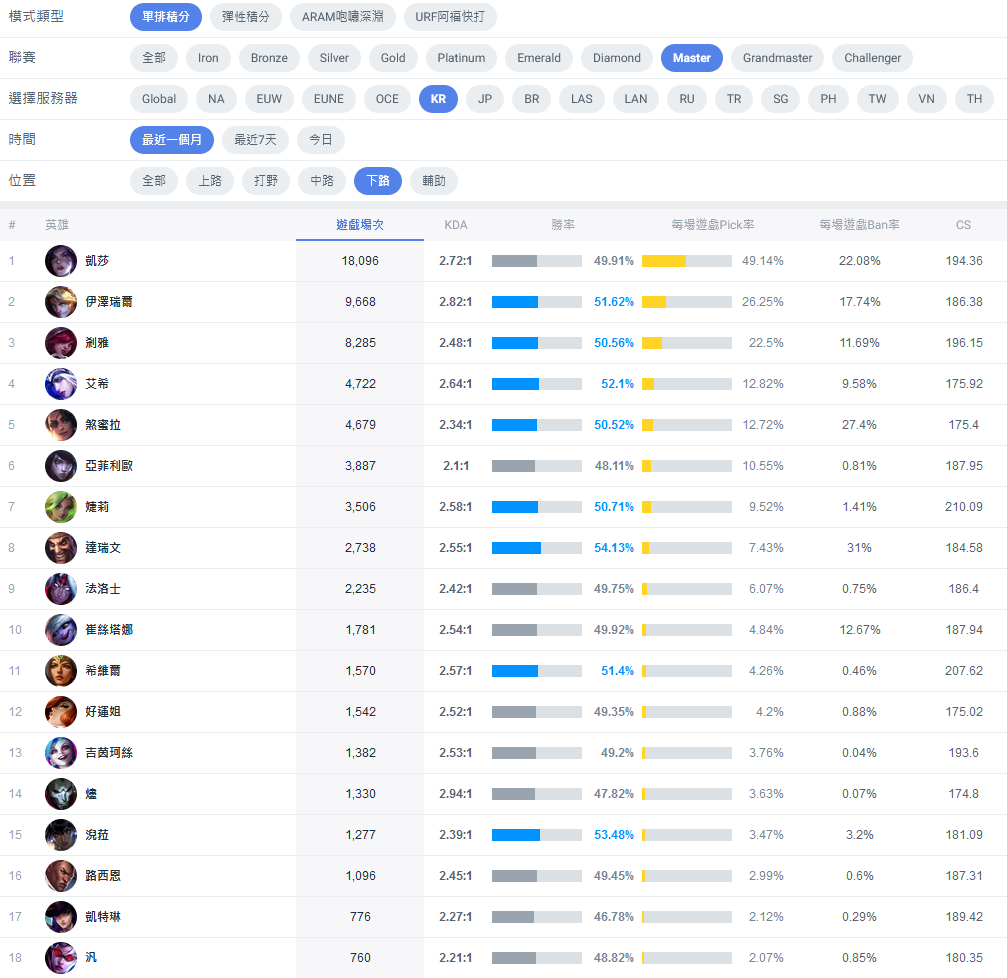Click the 泥菈 champion avatar

(x=61, y=835)
